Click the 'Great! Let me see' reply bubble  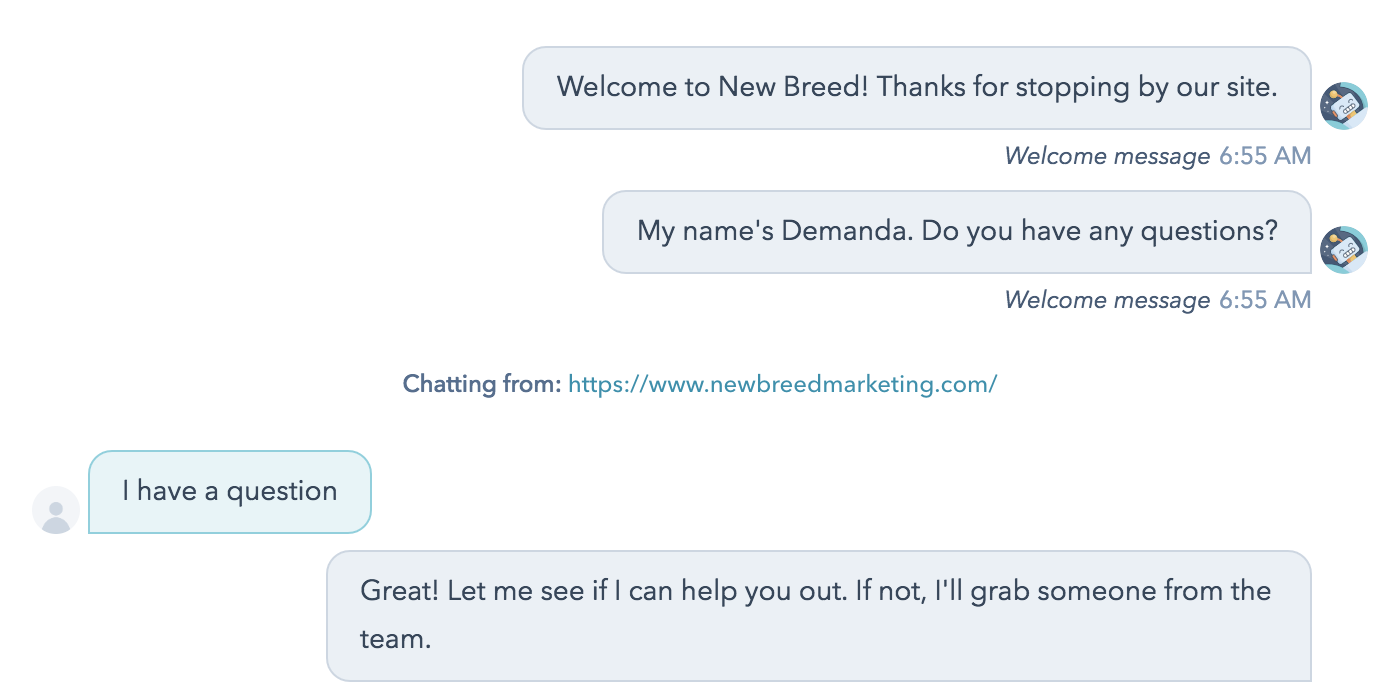click(x=818, y=615)
